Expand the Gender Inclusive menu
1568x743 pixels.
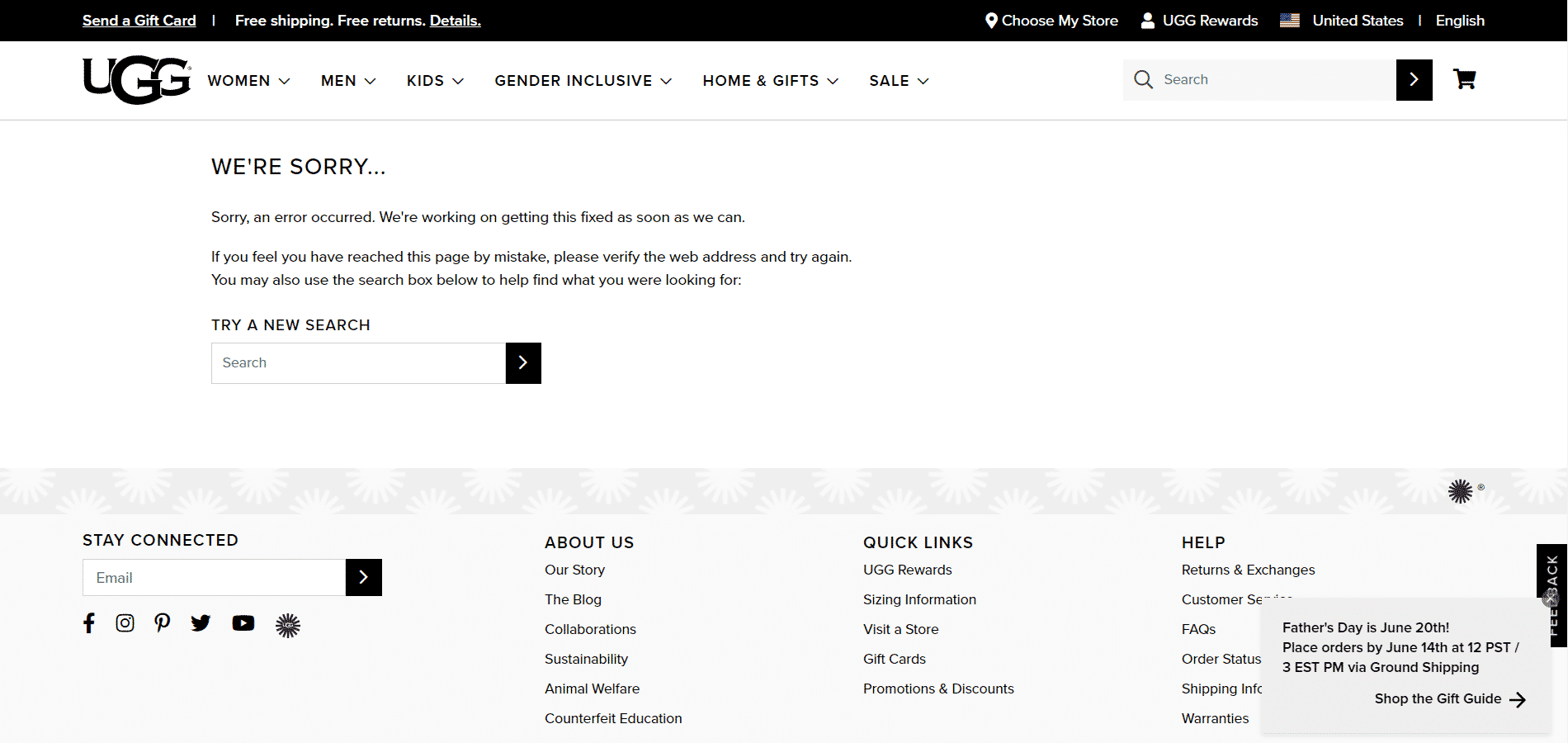(583, 81)
